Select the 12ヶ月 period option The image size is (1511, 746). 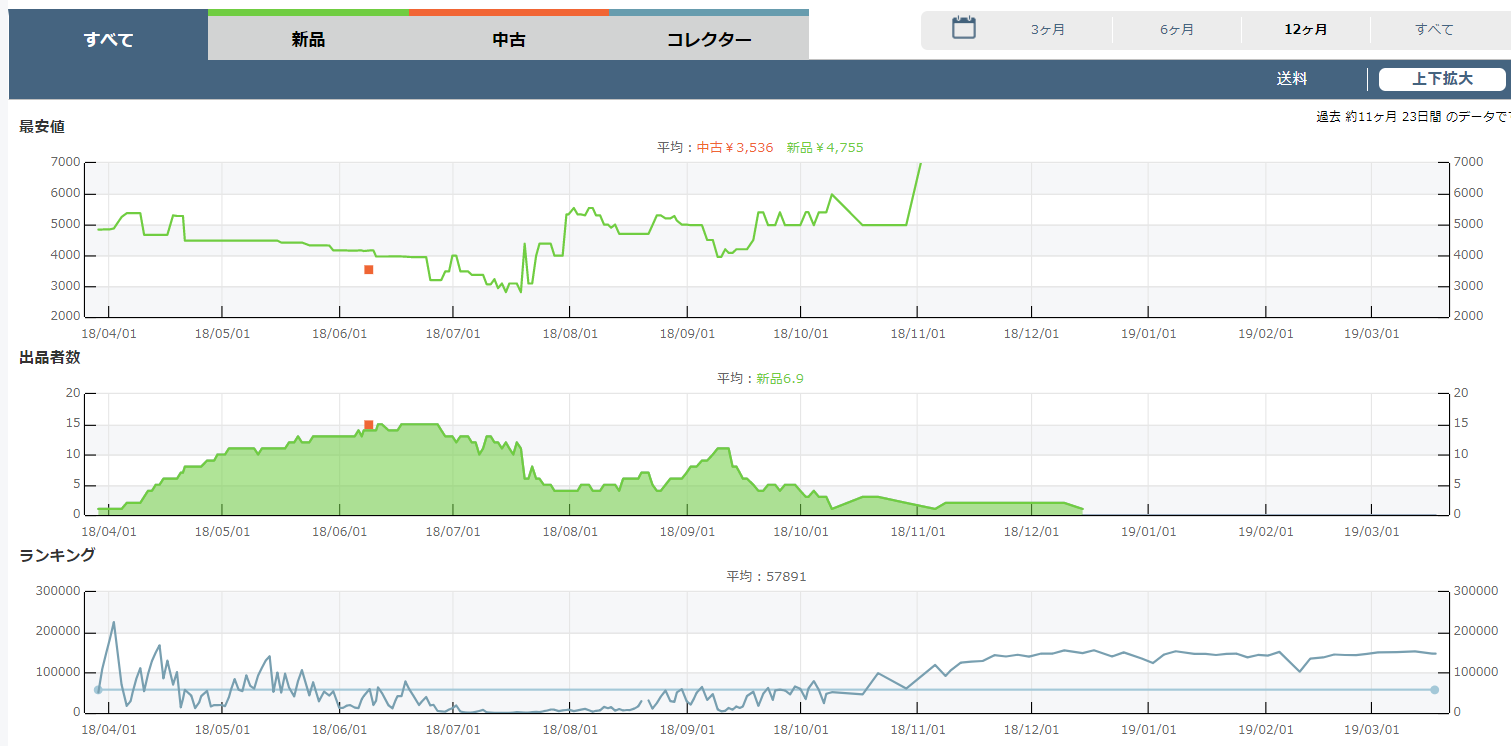click(x=1305, y=30)
